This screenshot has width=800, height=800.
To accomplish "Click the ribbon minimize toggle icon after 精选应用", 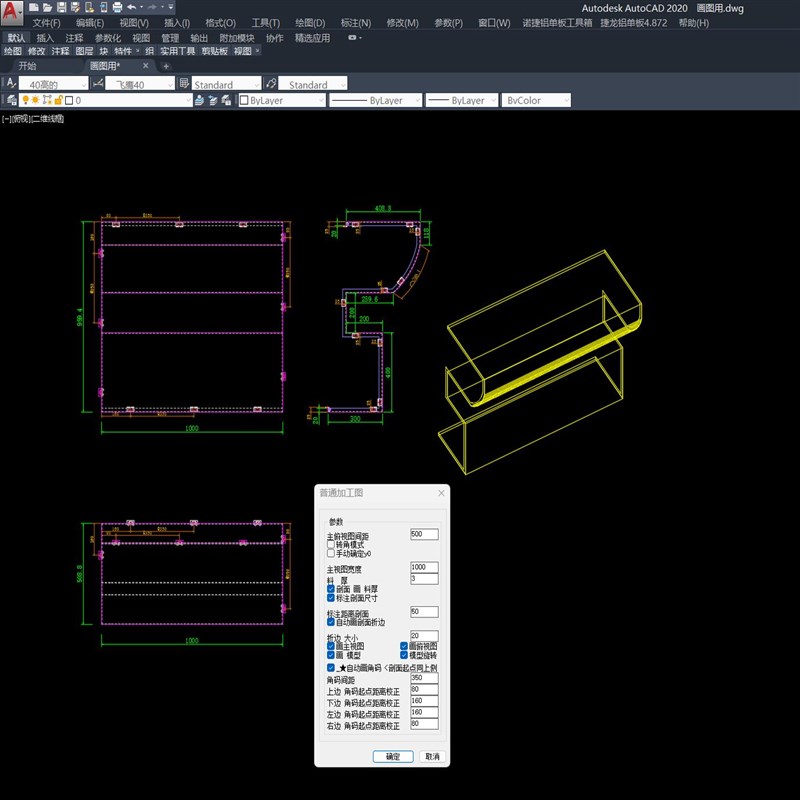I will coord(354,38).
